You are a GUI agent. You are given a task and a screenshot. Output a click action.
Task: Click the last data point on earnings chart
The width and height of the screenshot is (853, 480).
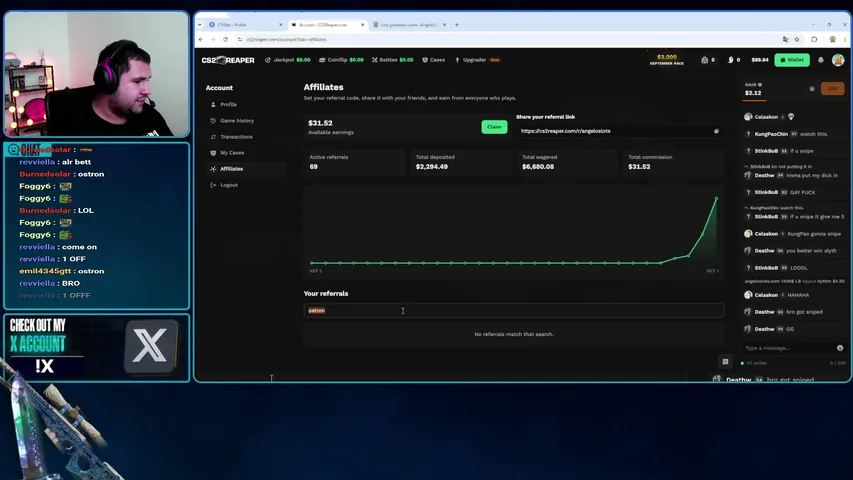click(716, 198)
